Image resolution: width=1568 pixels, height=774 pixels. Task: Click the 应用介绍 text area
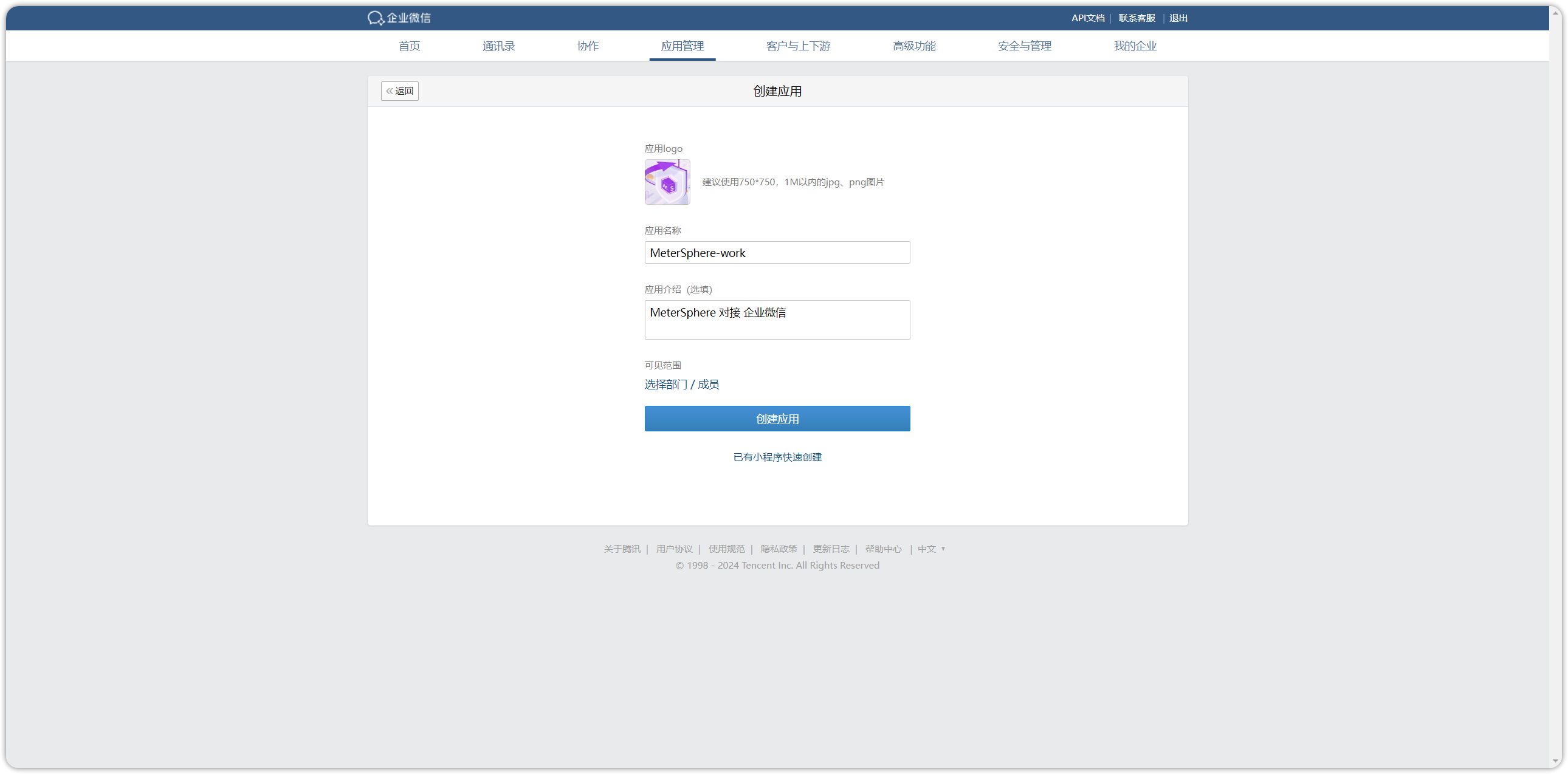[x=777, y=320]
